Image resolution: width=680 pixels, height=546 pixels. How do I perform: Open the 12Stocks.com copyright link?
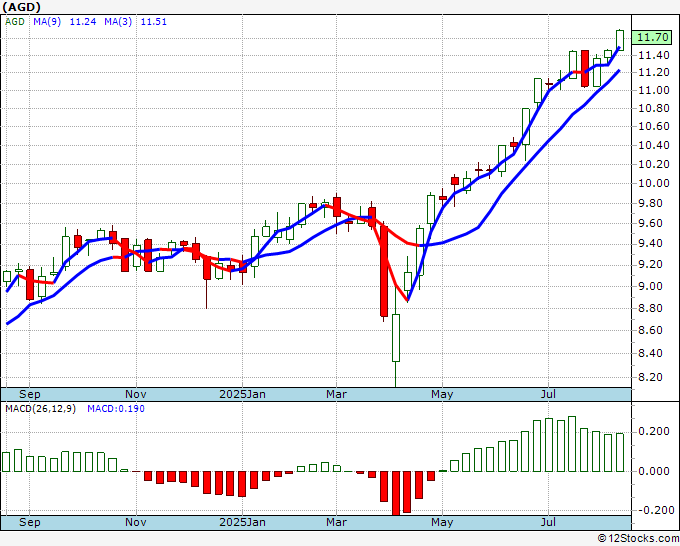638,539
